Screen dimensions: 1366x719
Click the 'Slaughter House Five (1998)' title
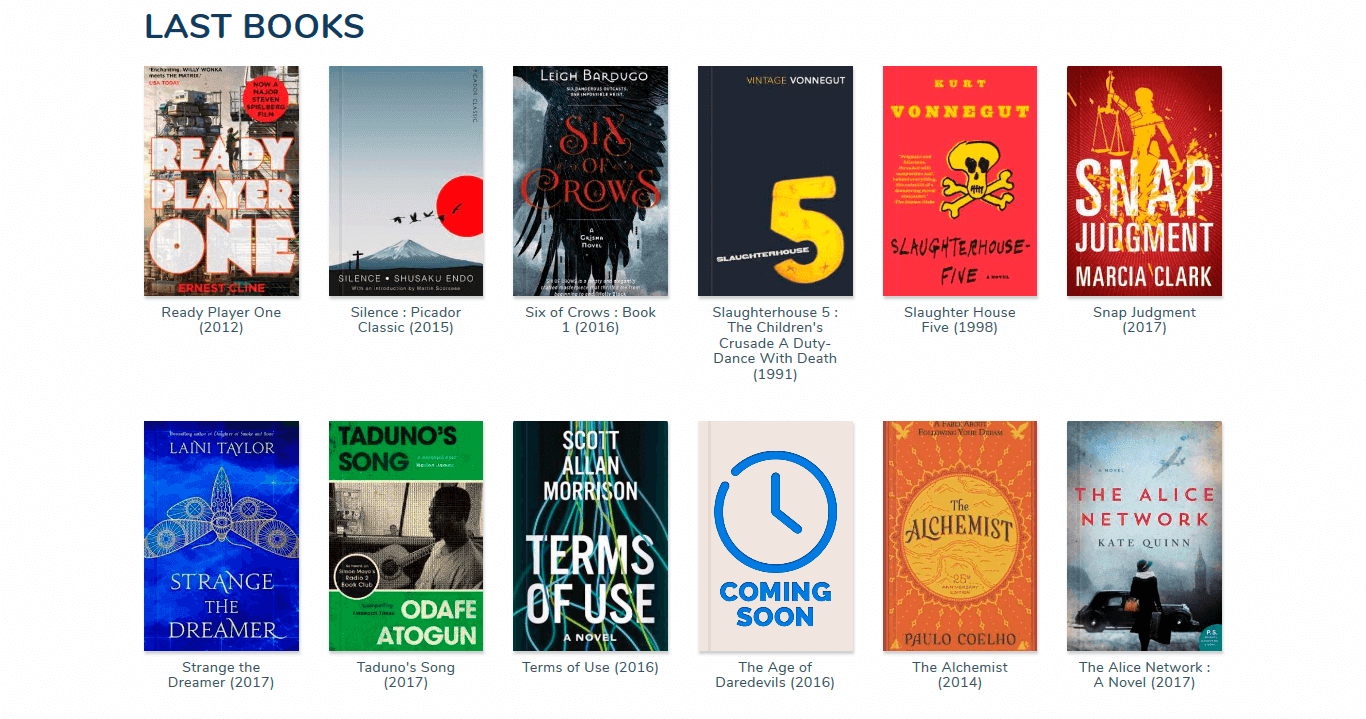point(960,320)
